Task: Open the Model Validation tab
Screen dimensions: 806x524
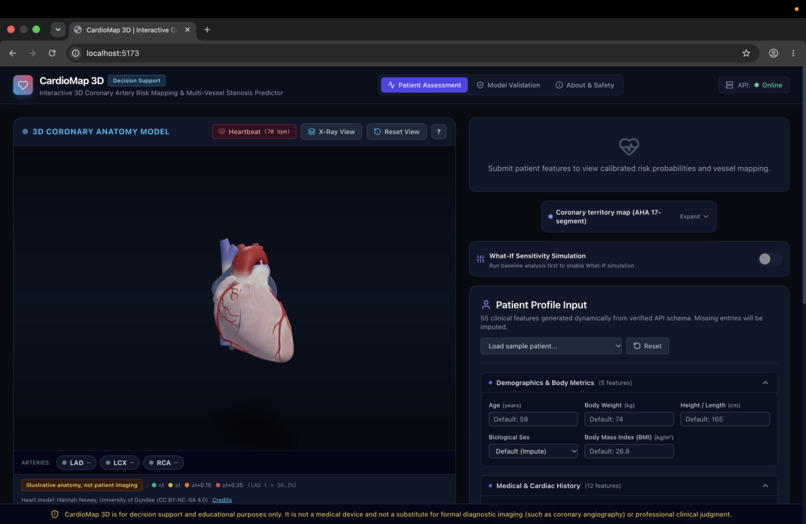Action: [508, 85]
